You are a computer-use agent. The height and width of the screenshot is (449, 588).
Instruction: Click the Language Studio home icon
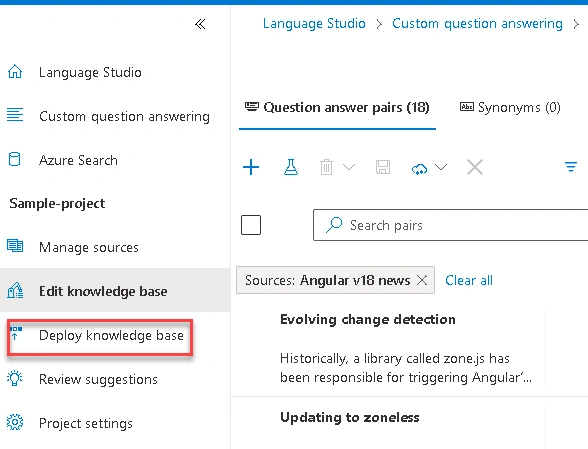click(15, 72)
